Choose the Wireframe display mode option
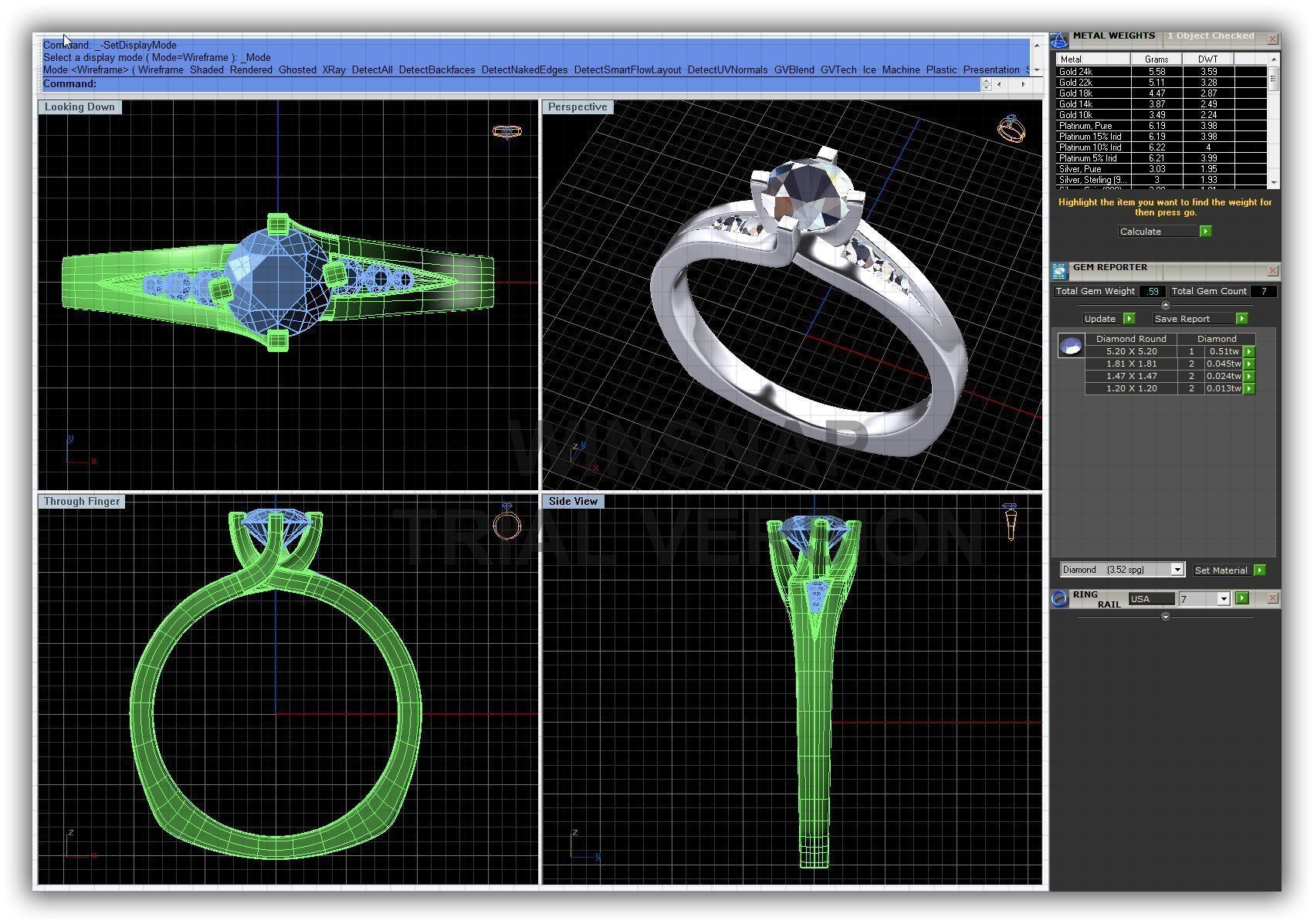This screenshot has width=1314, height=924. point(161,70)
